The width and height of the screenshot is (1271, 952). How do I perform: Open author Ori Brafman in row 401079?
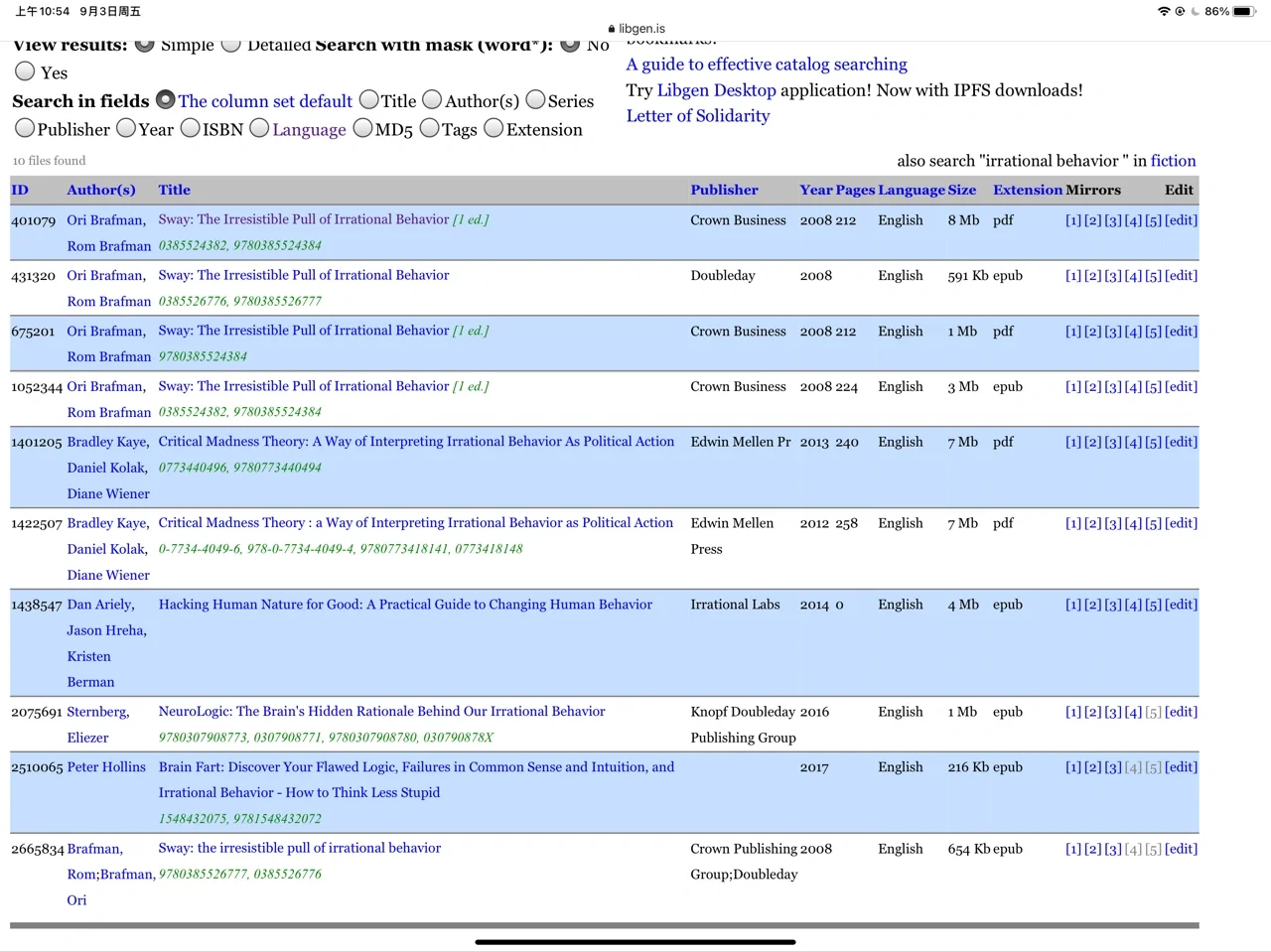coord(106,220)
